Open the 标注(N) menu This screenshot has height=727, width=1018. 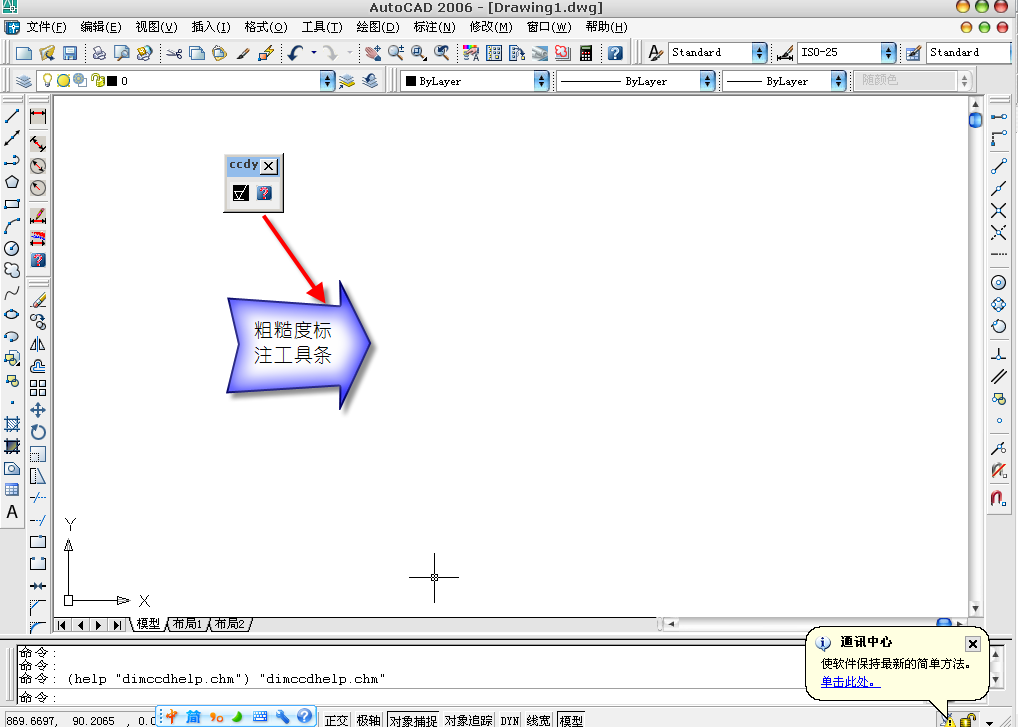click(434, 27)
